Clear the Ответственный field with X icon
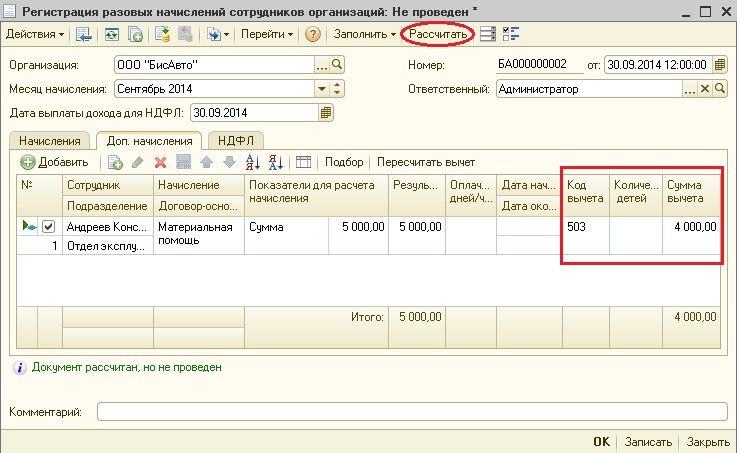This screenshot has width=737, height=453. click(x=705, y=89)
